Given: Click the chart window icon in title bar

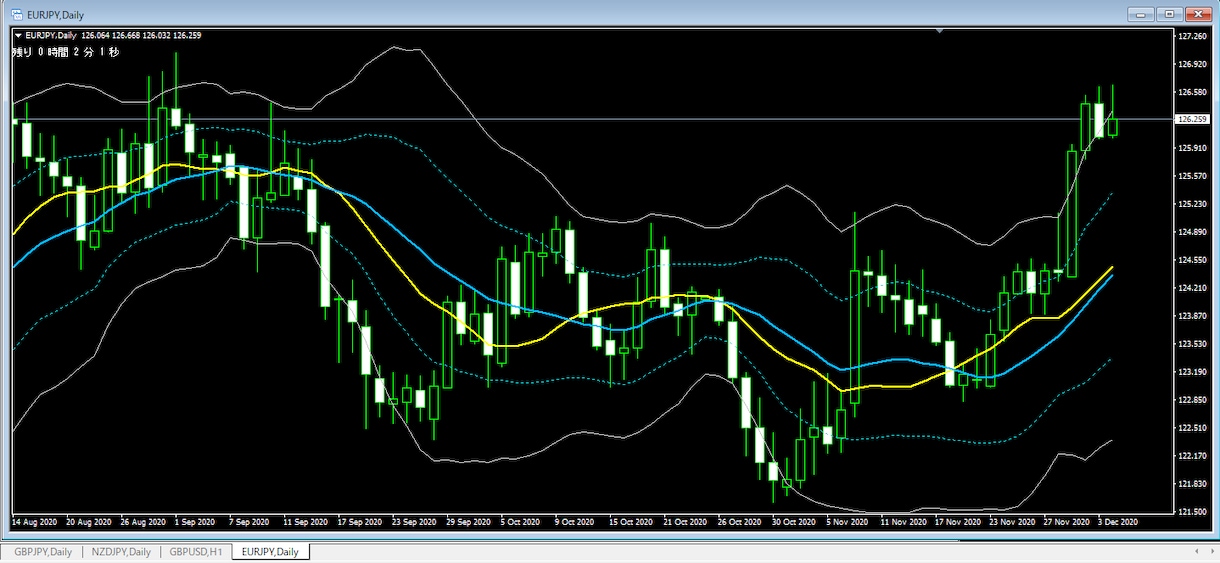Looking at the screenshot, I should [x=17, y=14].
